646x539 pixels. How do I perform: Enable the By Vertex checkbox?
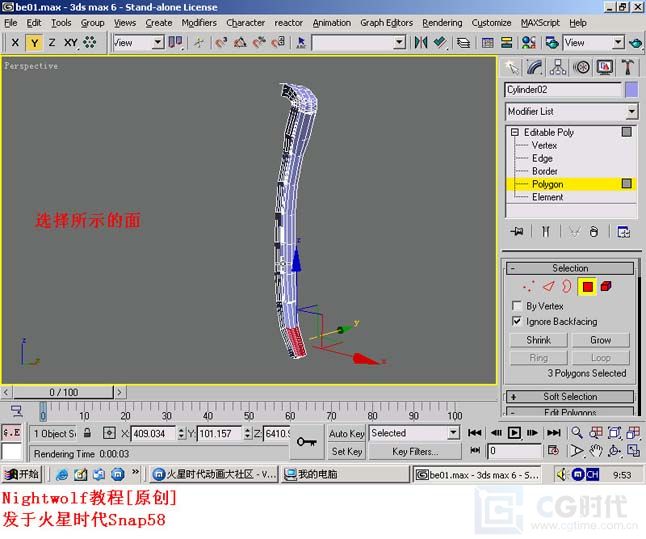516,306
